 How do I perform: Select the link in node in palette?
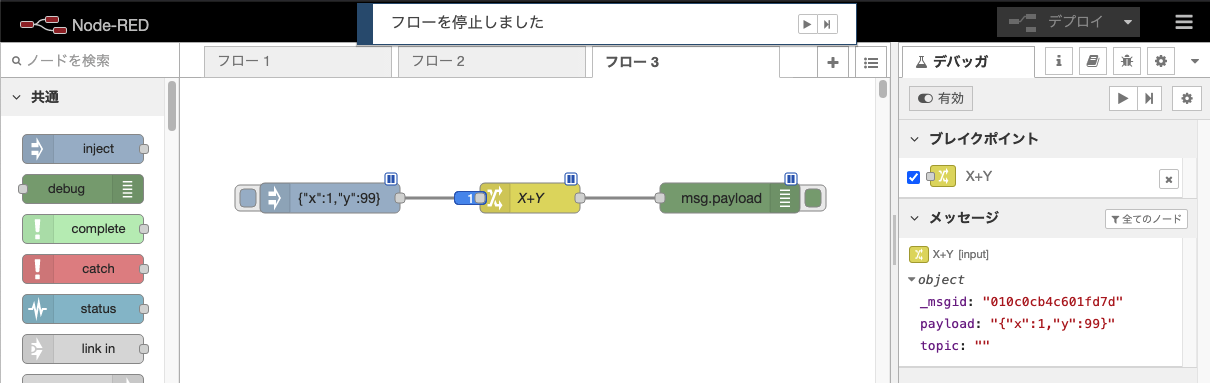pyautogui.click(x=83, y=349)
